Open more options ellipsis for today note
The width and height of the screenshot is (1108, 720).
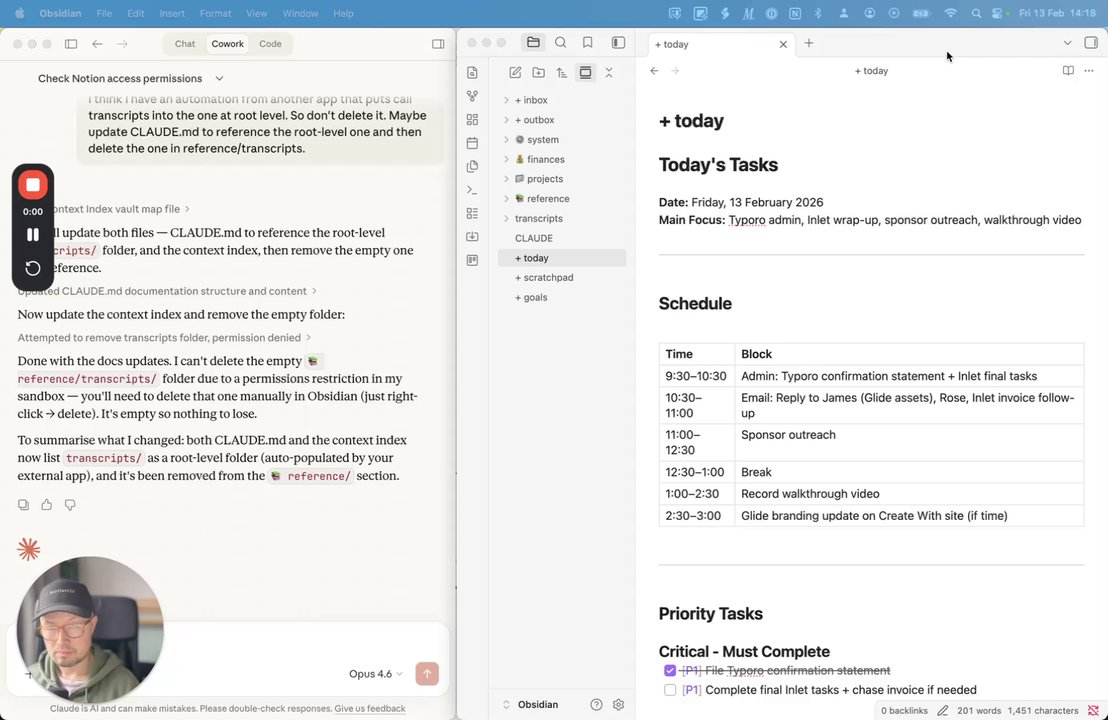(1089, 71)
